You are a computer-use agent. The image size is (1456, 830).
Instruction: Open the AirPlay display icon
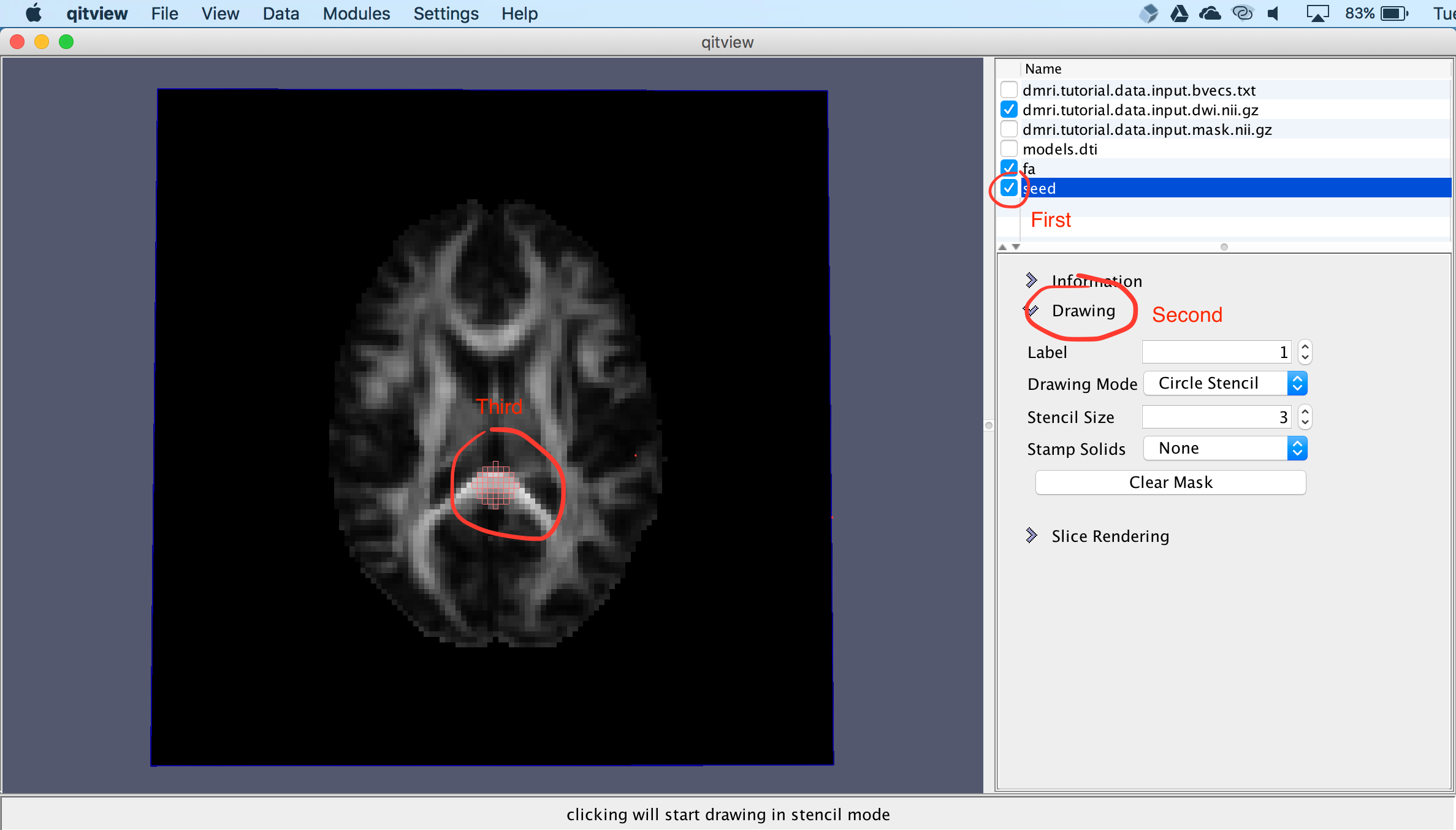(1317, 13)
